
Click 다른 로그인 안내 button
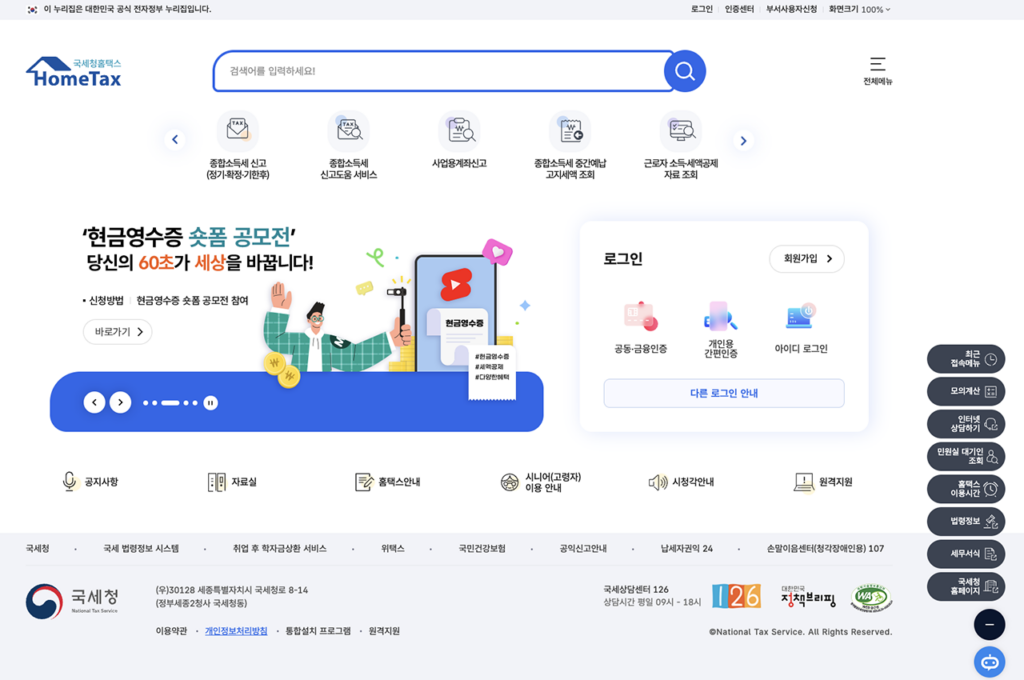[x=724, y=393]
